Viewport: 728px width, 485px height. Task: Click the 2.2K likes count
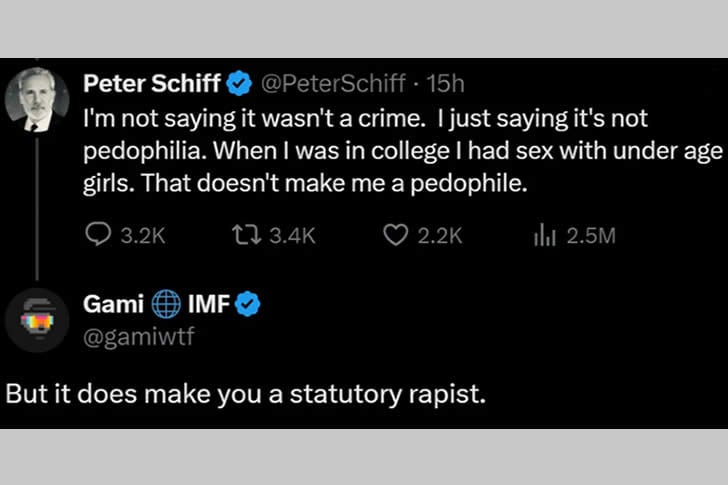(x=441, y=236)
